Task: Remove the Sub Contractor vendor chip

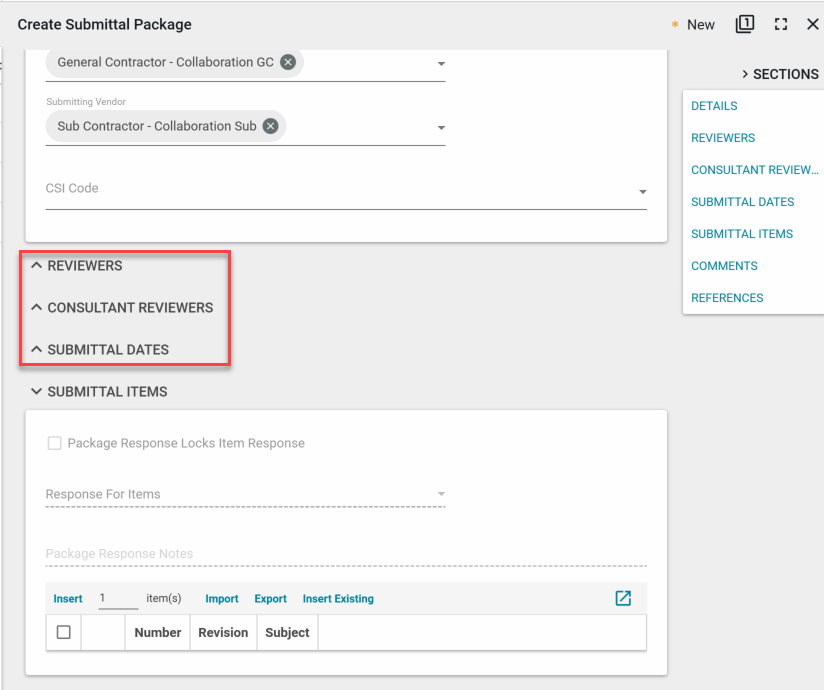Action: pos(270,126)
